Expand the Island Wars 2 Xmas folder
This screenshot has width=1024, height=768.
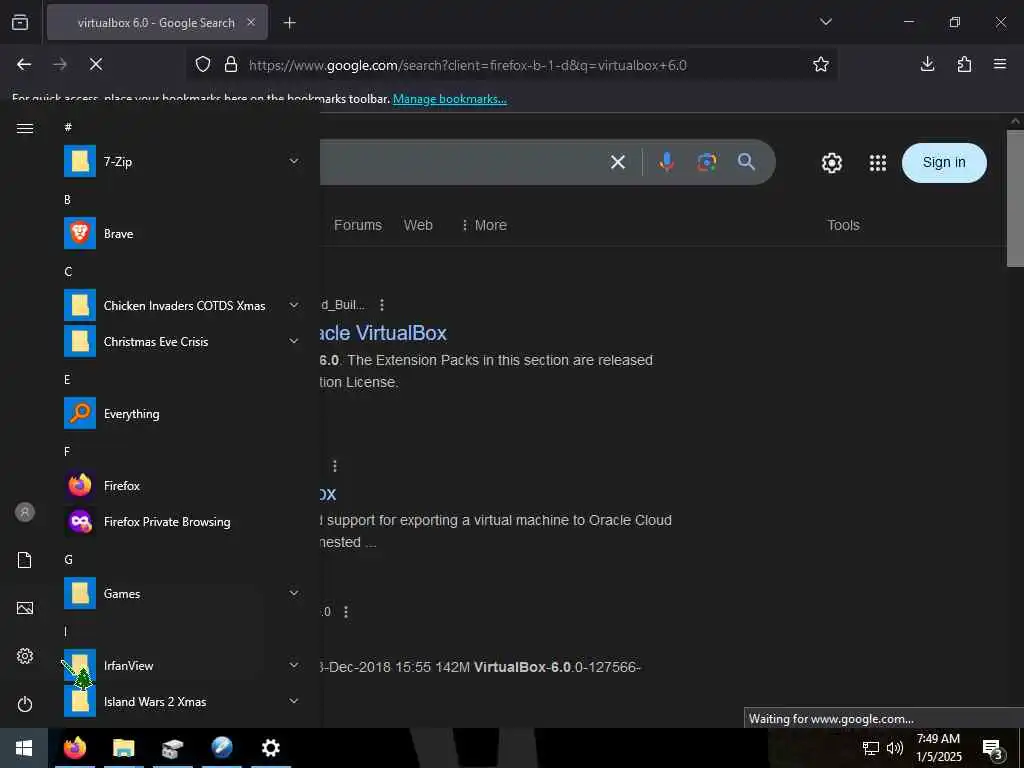pos(182,701)
